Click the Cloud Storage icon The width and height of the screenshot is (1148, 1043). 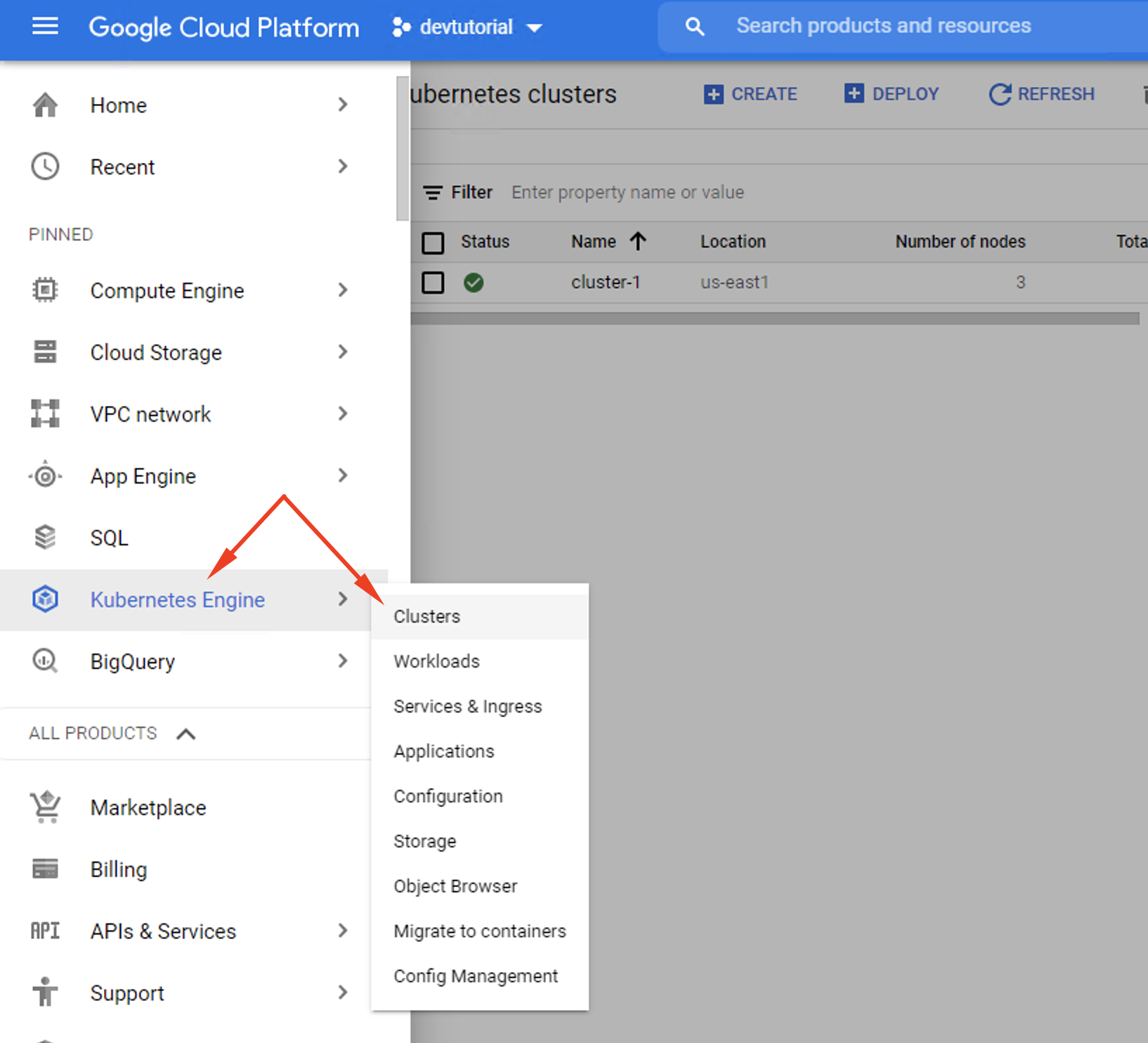click(45, 351)
